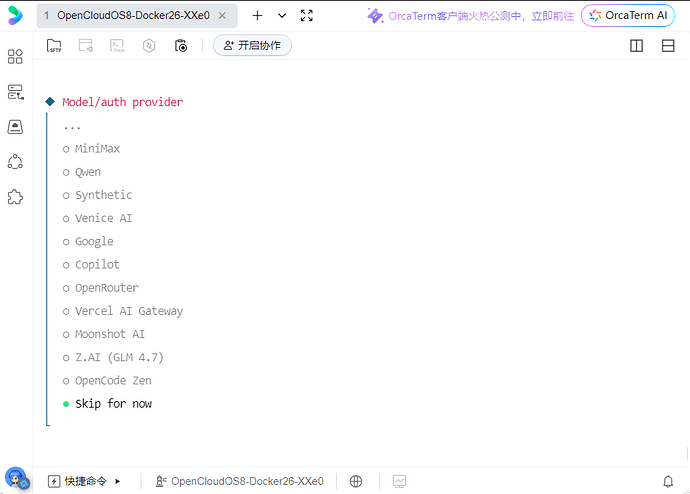This screenshot has width=690, height=494.
Task: Select the Synthetic provider option
Action: coord(97,195)
